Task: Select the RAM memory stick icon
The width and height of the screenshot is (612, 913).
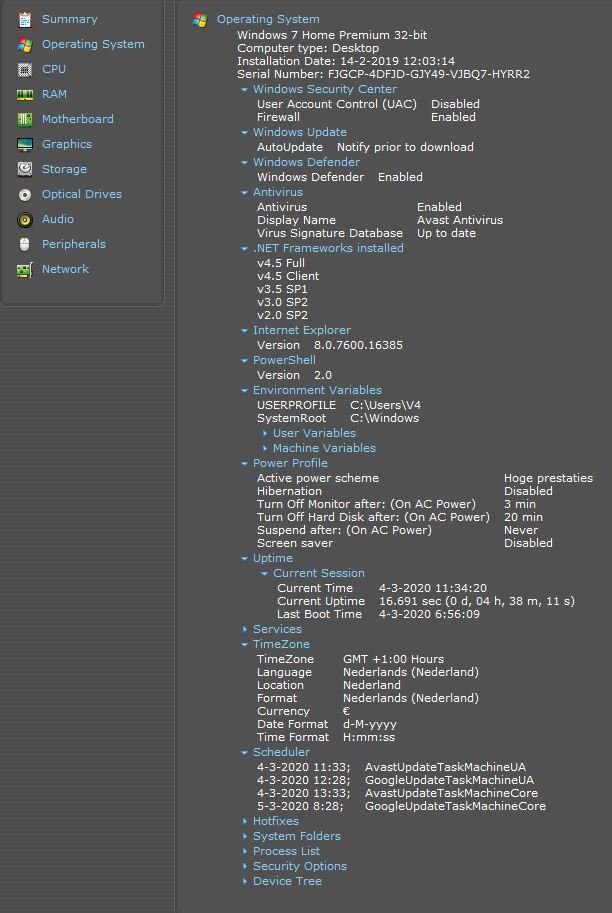Action: tap(24, 94)
